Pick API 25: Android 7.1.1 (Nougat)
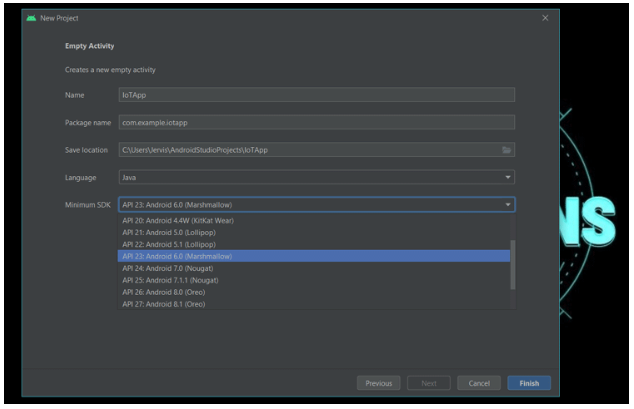Viewport: 634px width, 409px height. coord(315,280)
